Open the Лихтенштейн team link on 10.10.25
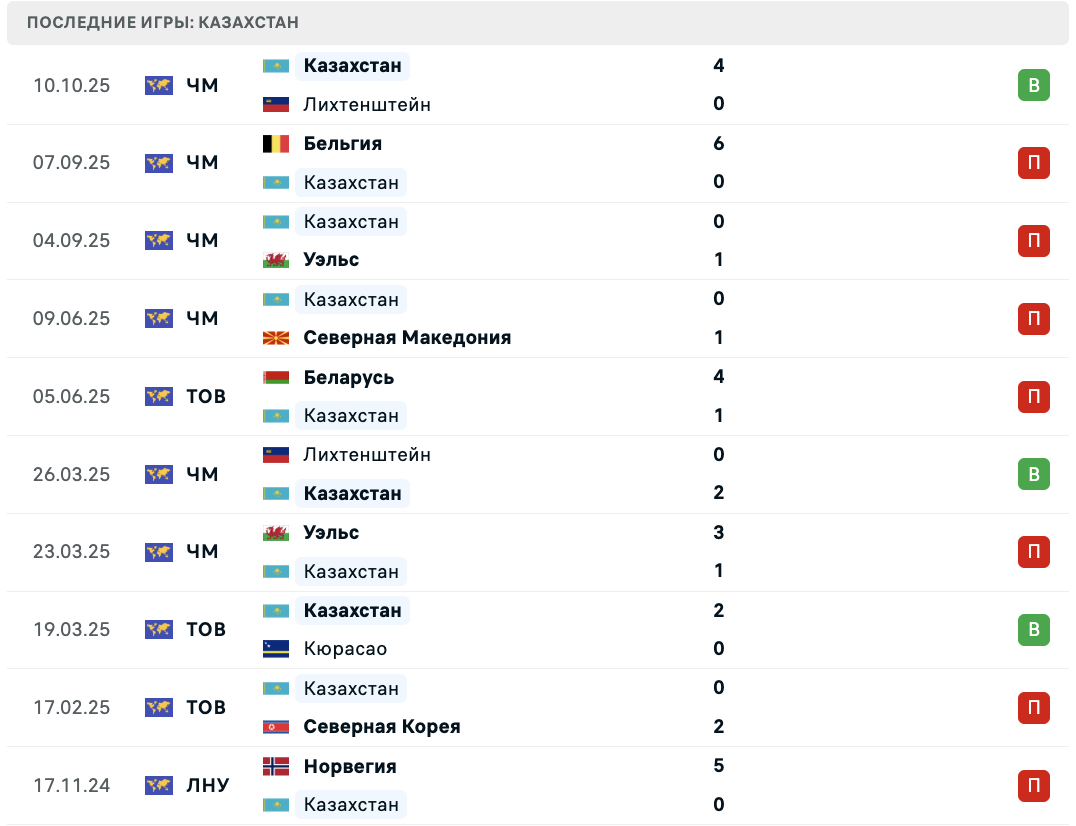 point(367,104)
